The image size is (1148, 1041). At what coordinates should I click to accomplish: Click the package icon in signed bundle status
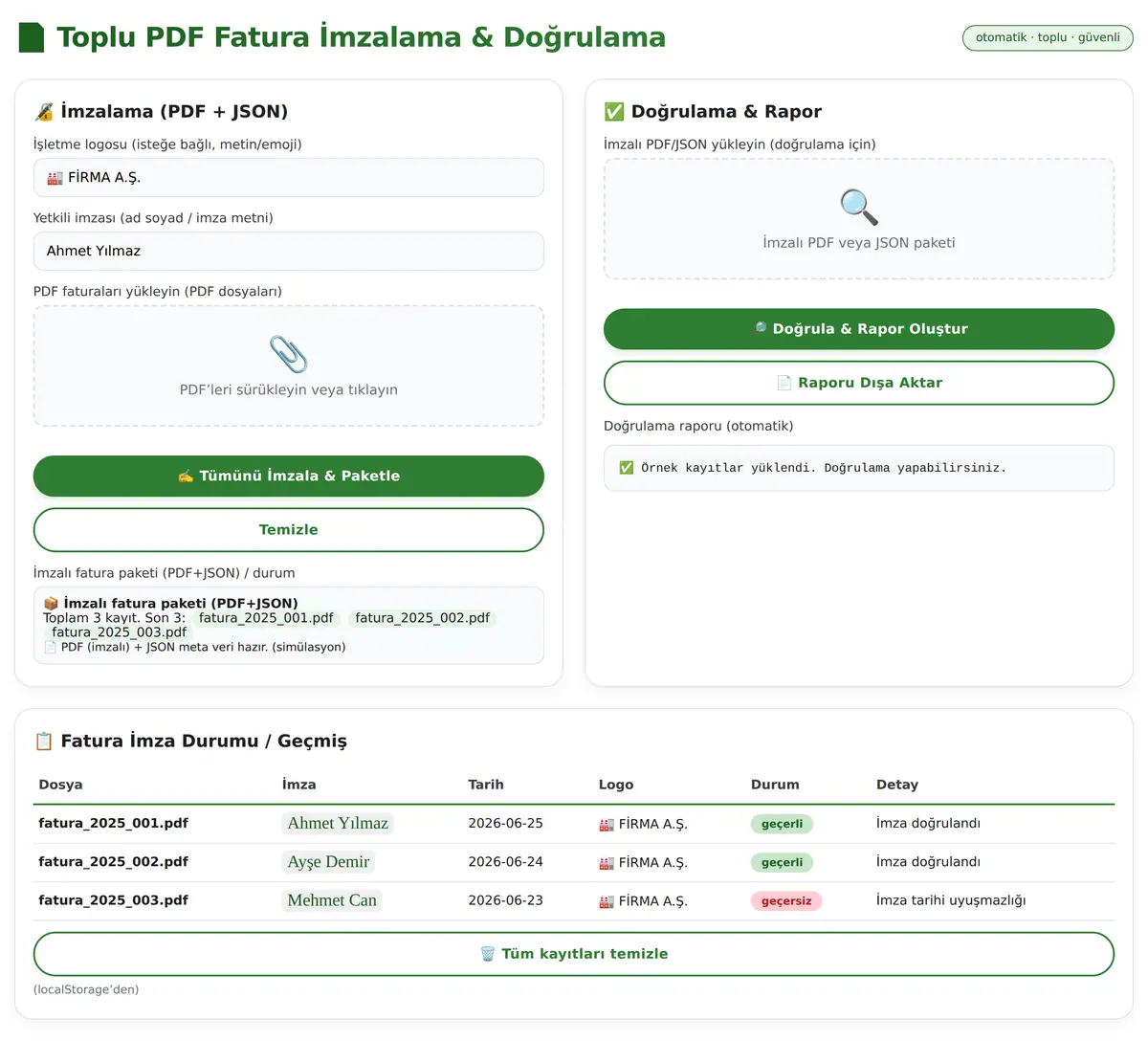point(52,604)
